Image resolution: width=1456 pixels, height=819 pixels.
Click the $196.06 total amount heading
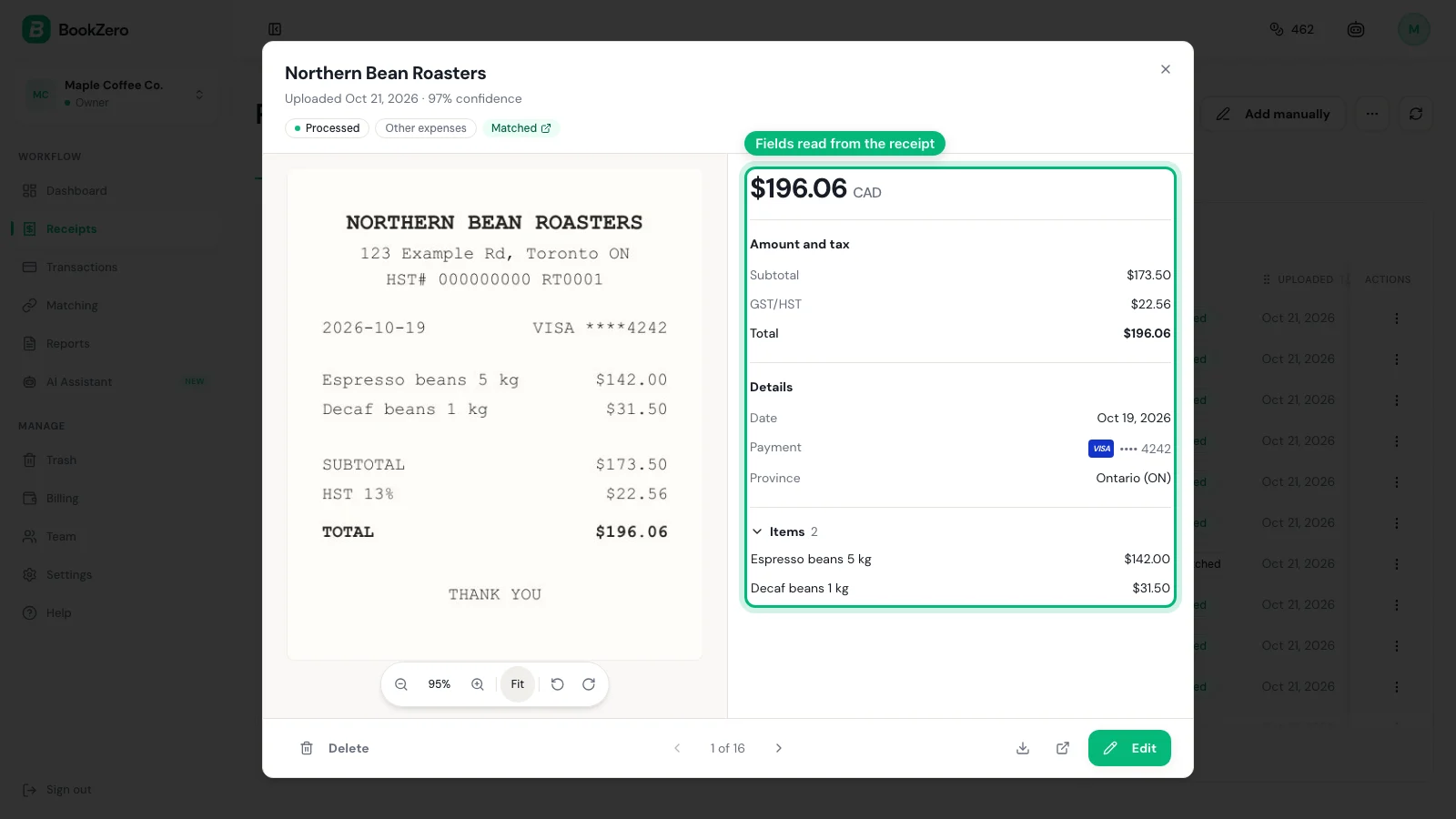[x=799, y=188]
